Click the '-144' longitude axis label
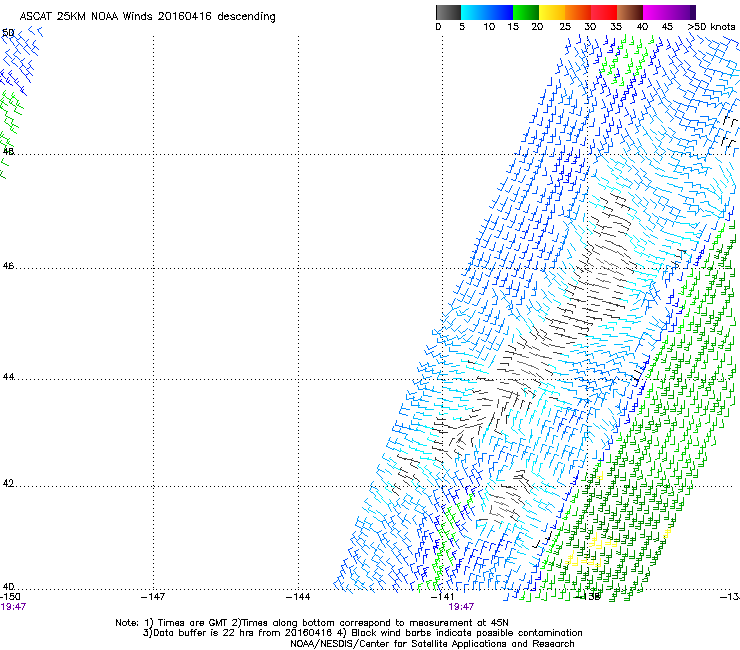740x650 pixels. tap(298, 597)
